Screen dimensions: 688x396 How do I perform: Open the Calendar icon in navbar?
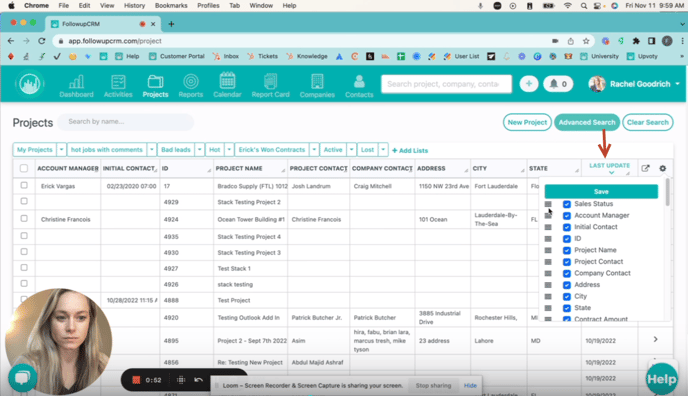click(x=227, y=81)
